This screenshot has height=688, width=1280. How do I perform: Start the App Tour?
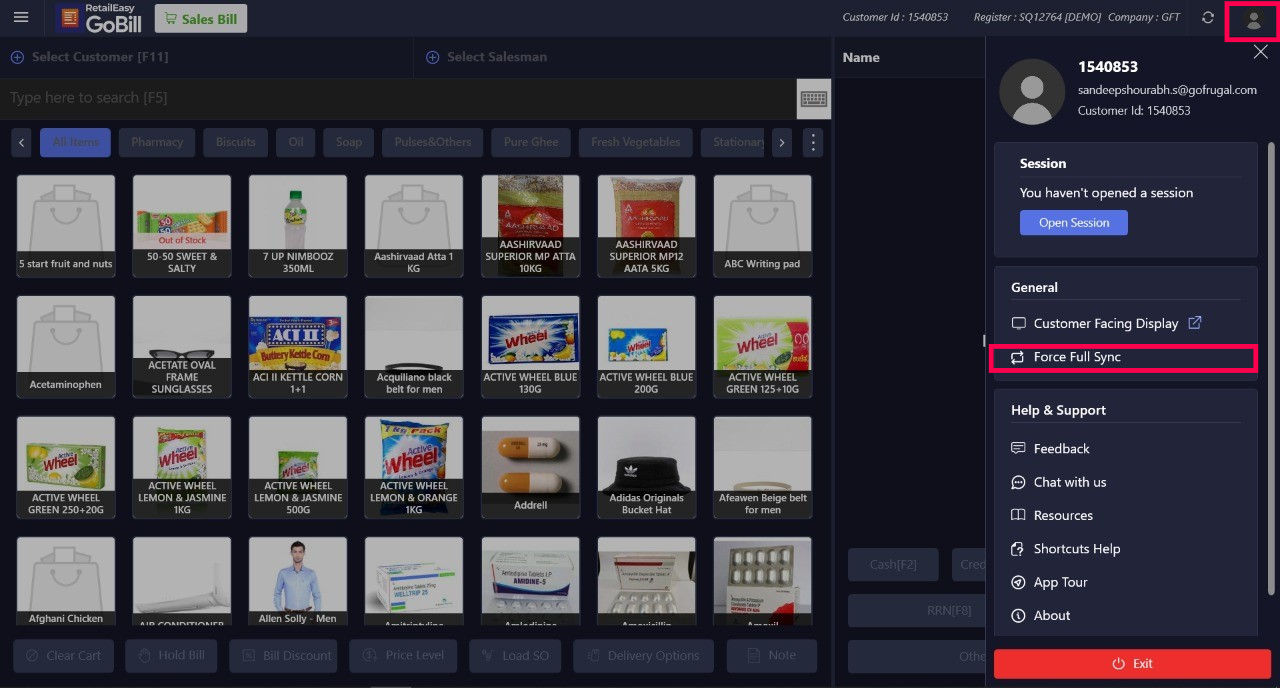pos(1060,582)
